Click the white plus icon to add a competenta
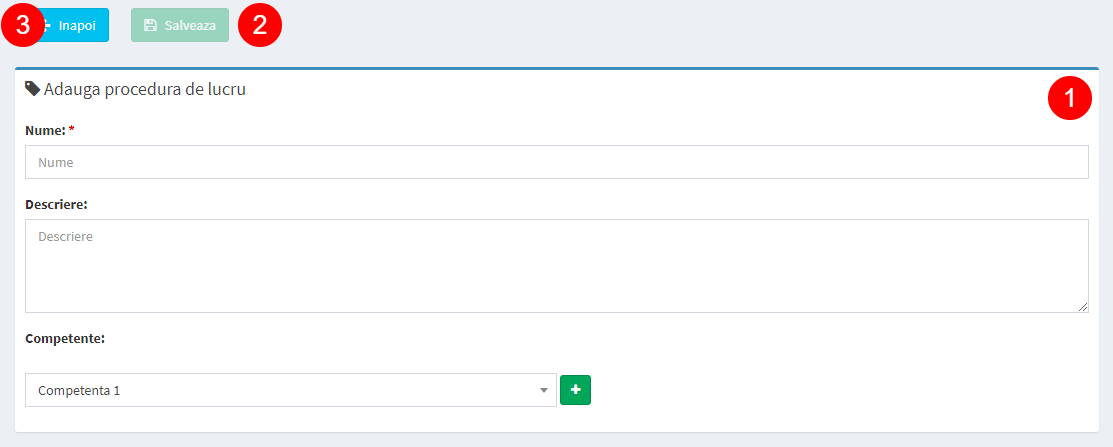1113x447 pixels. point(576,390)
